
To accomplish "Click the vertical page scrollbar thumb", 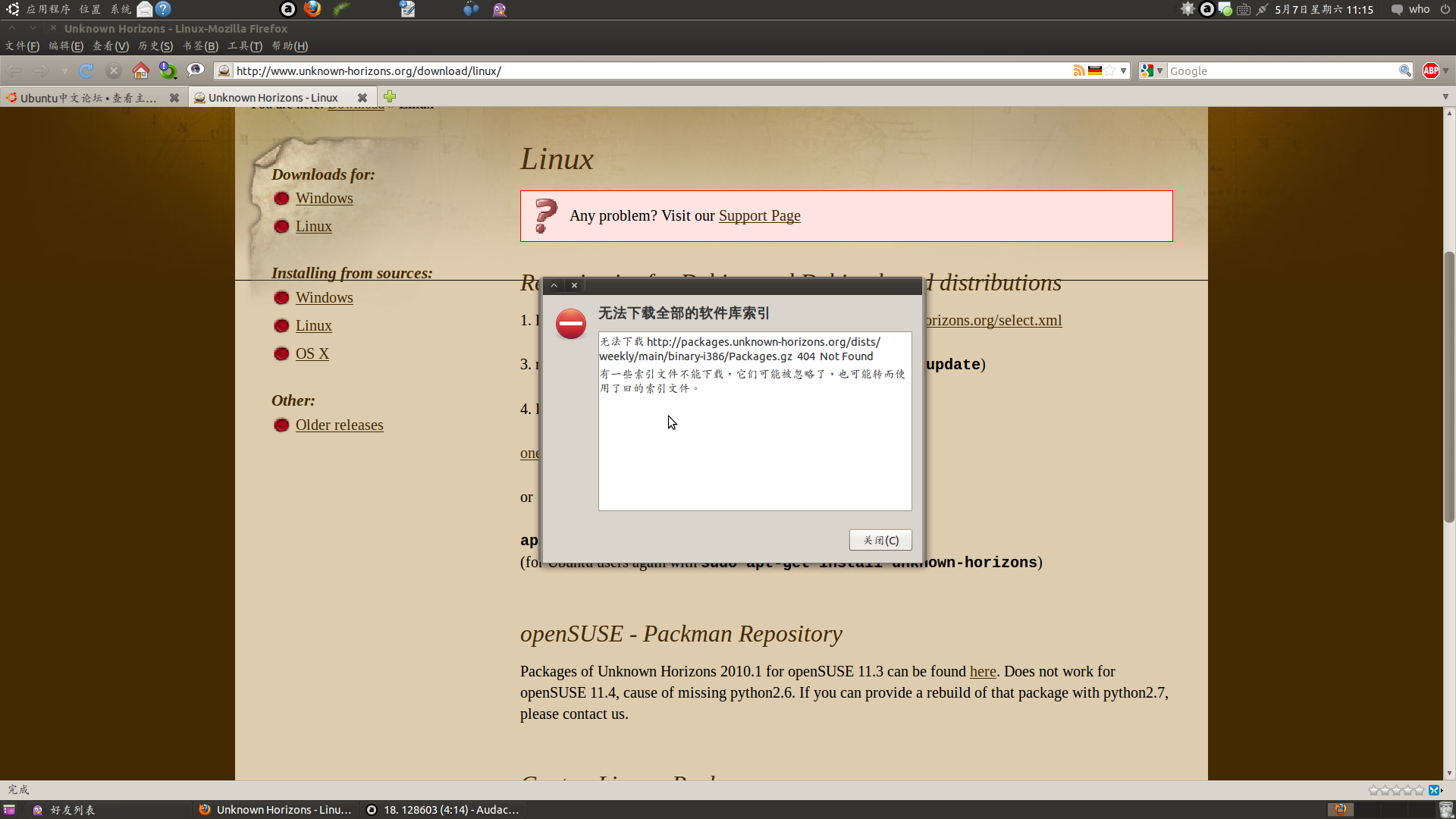I will (1449, 387).
